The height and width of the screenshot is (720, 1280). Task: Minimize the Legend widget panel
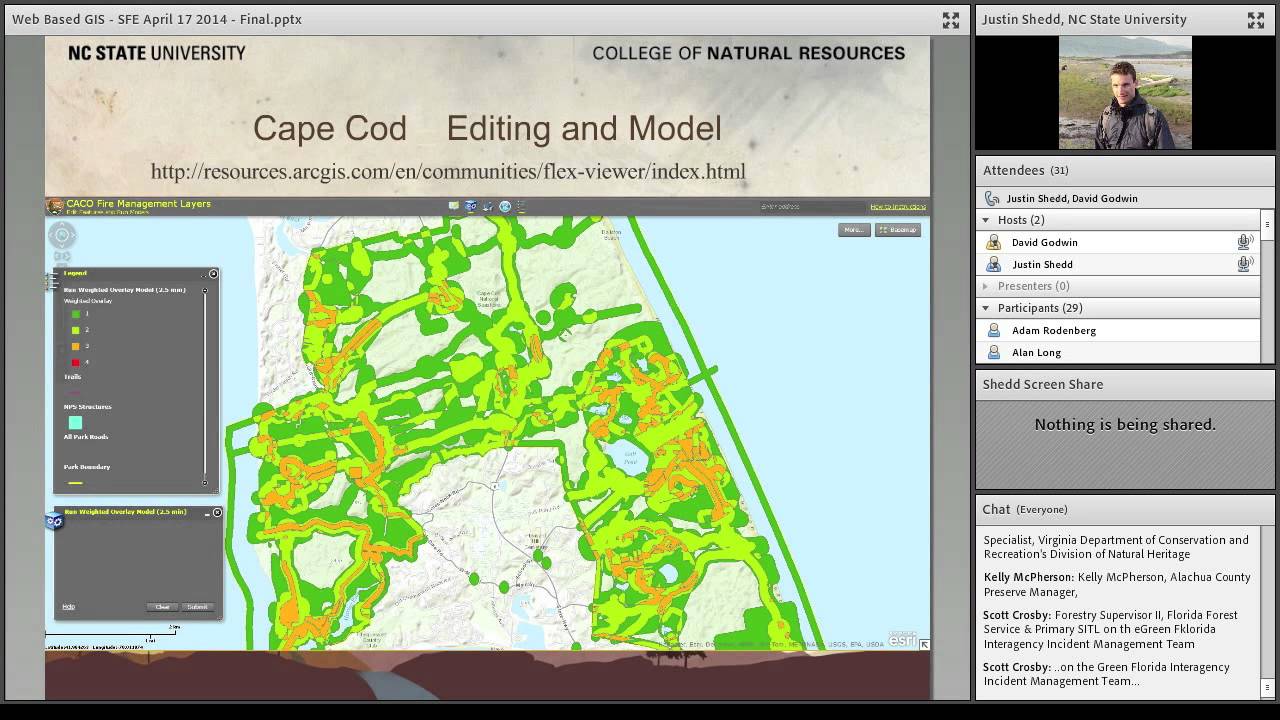point(203,276)
